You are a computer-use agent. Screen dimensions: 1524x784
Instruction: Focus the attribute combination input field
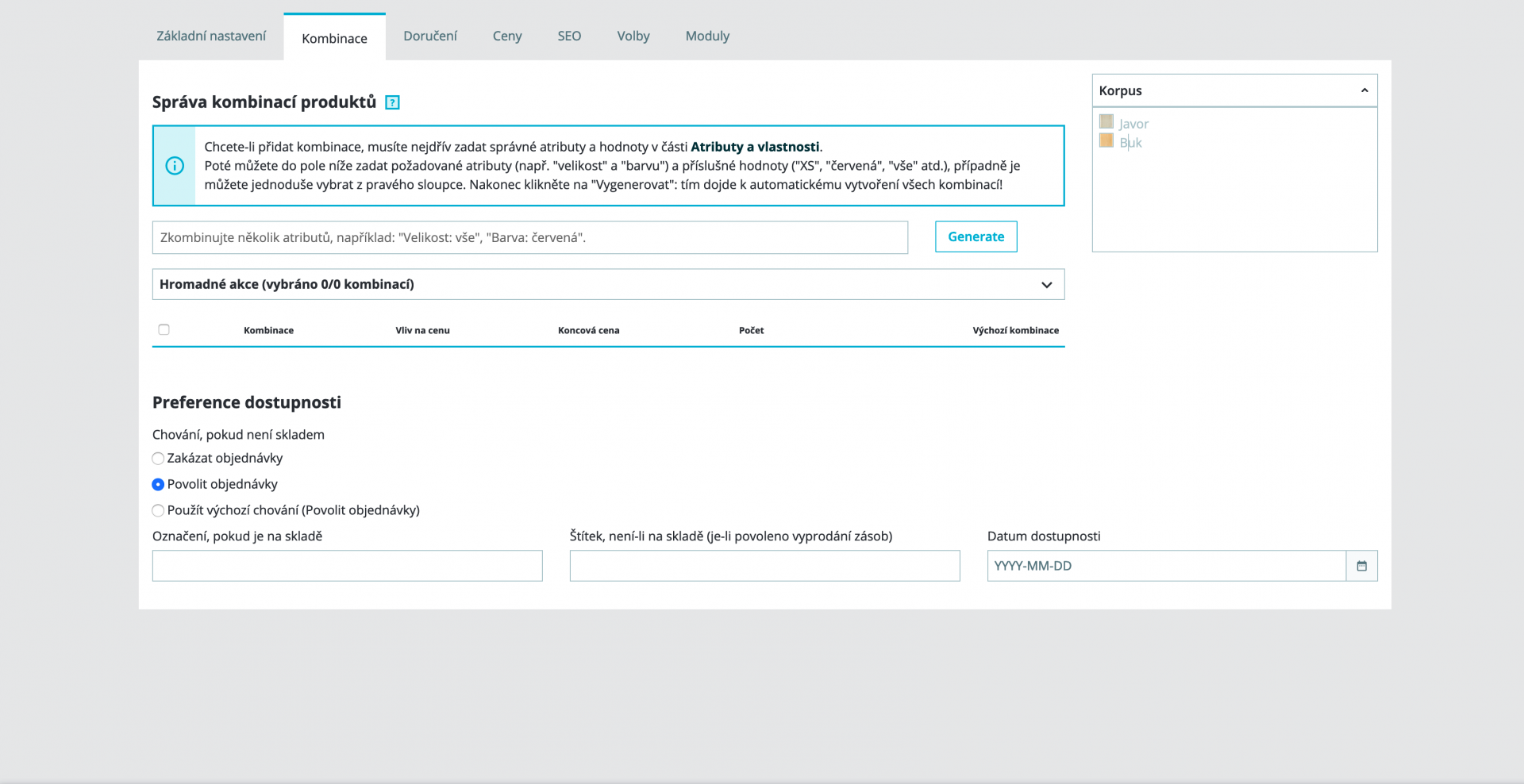(x=530, y=237)
